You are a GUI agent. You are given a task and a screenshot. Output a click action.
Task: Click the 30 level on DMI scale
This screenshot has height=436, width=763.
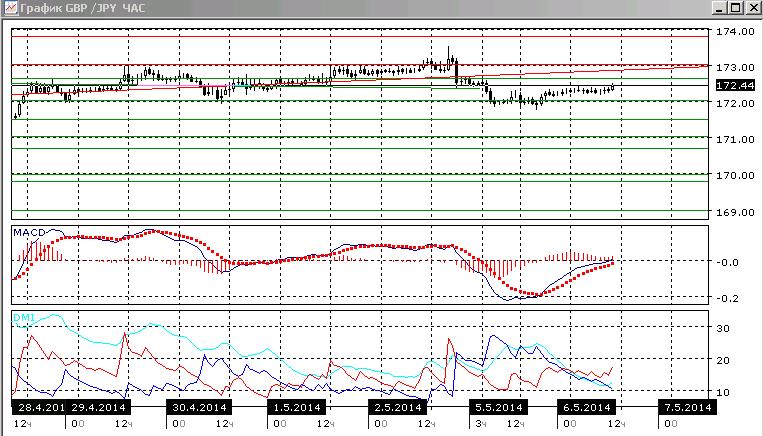(x=723, y=328)
